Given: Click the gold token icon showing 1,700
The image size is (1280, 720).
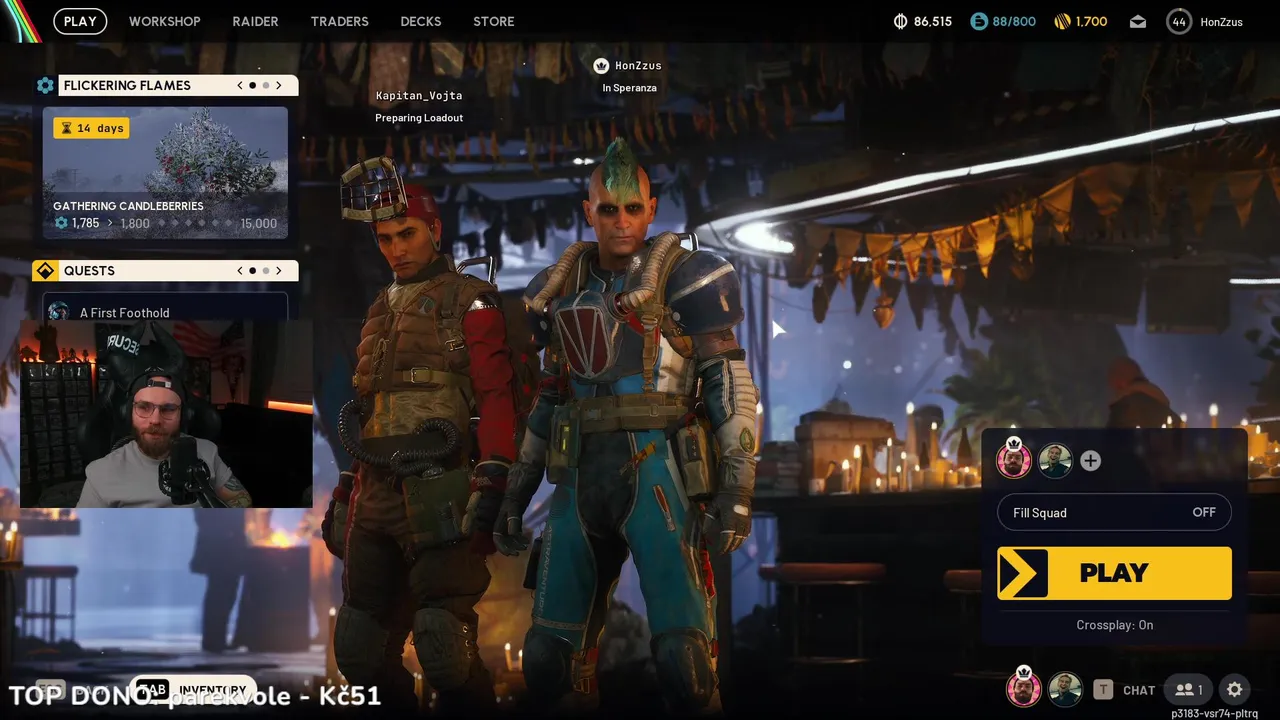Looking at the screenshot, I should coord(1063,21).
